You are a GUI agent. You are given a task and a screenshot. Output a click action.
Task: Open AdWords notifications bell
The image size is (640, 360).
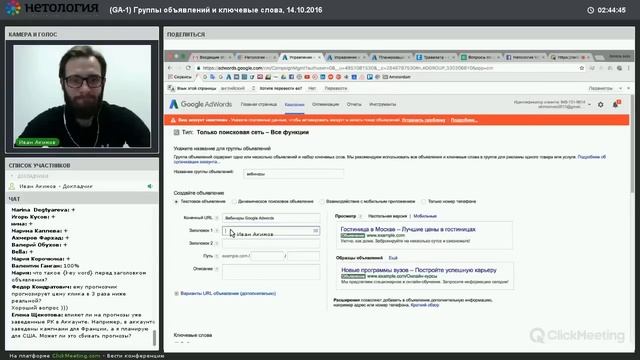click(616, 104)
